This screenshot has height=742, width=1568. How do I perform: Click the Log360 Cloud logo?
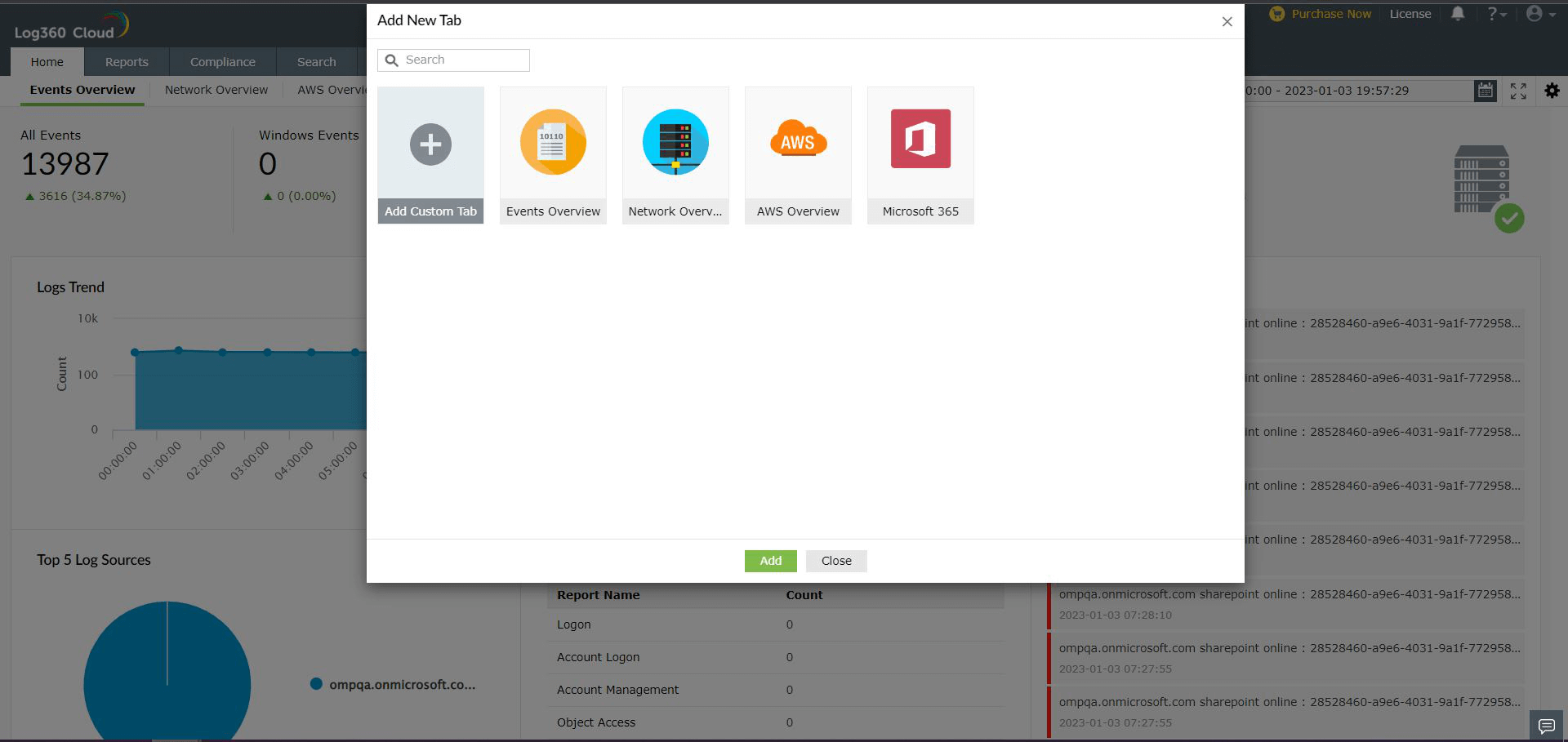click(x=72, y=26)
